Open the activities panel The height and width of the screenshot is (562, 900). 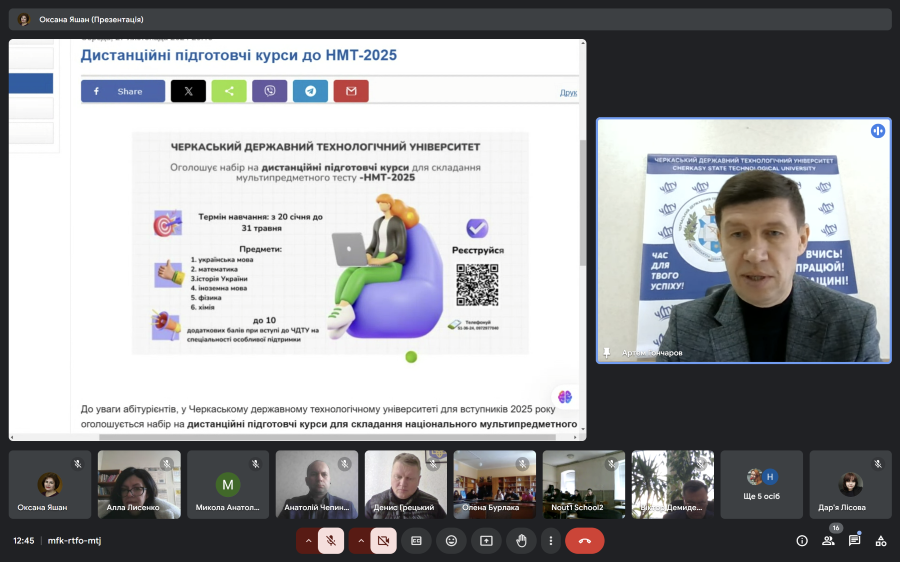click(880, 541)
